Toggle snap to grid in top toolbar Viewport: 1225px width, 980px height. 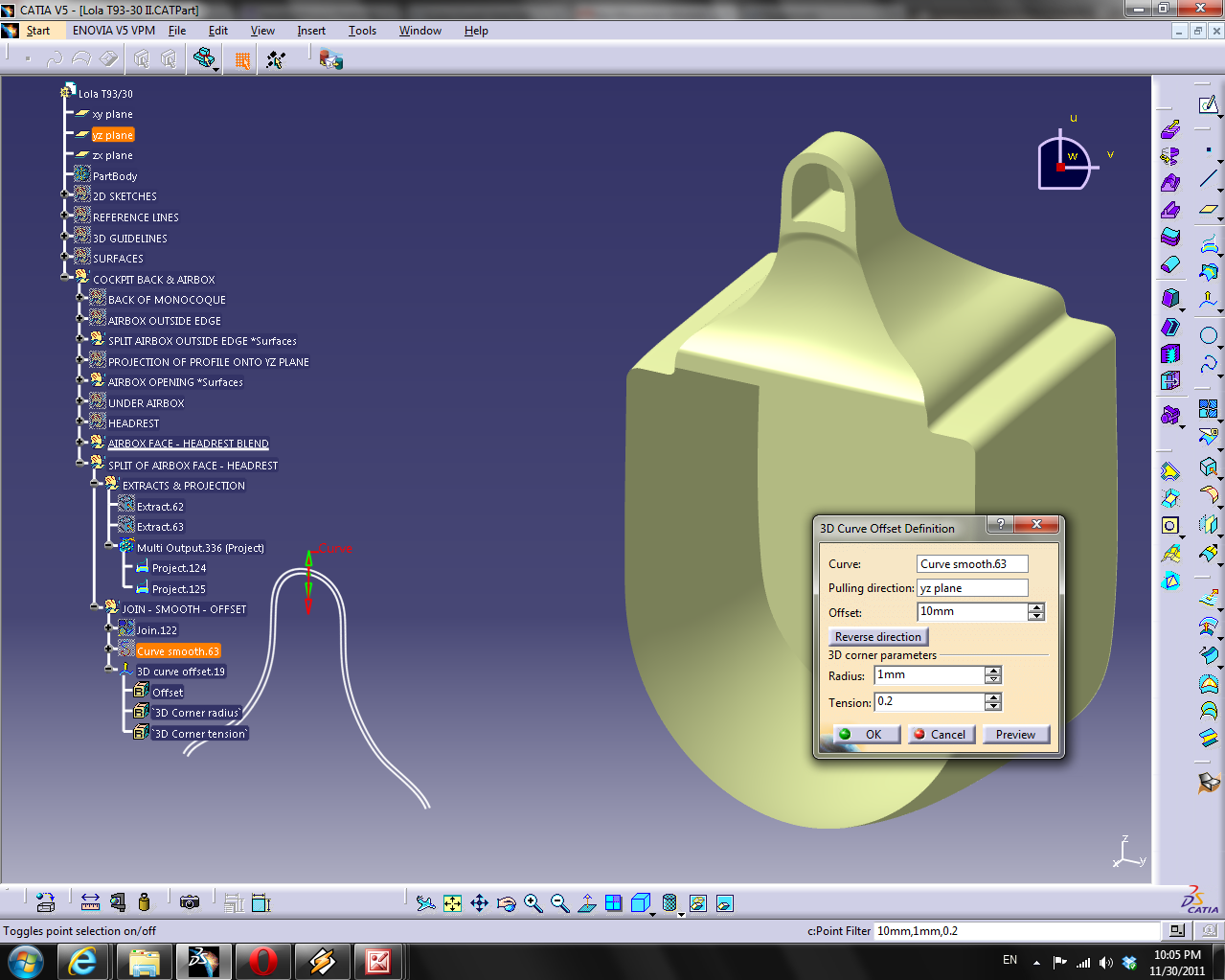(x=243, y=59)
